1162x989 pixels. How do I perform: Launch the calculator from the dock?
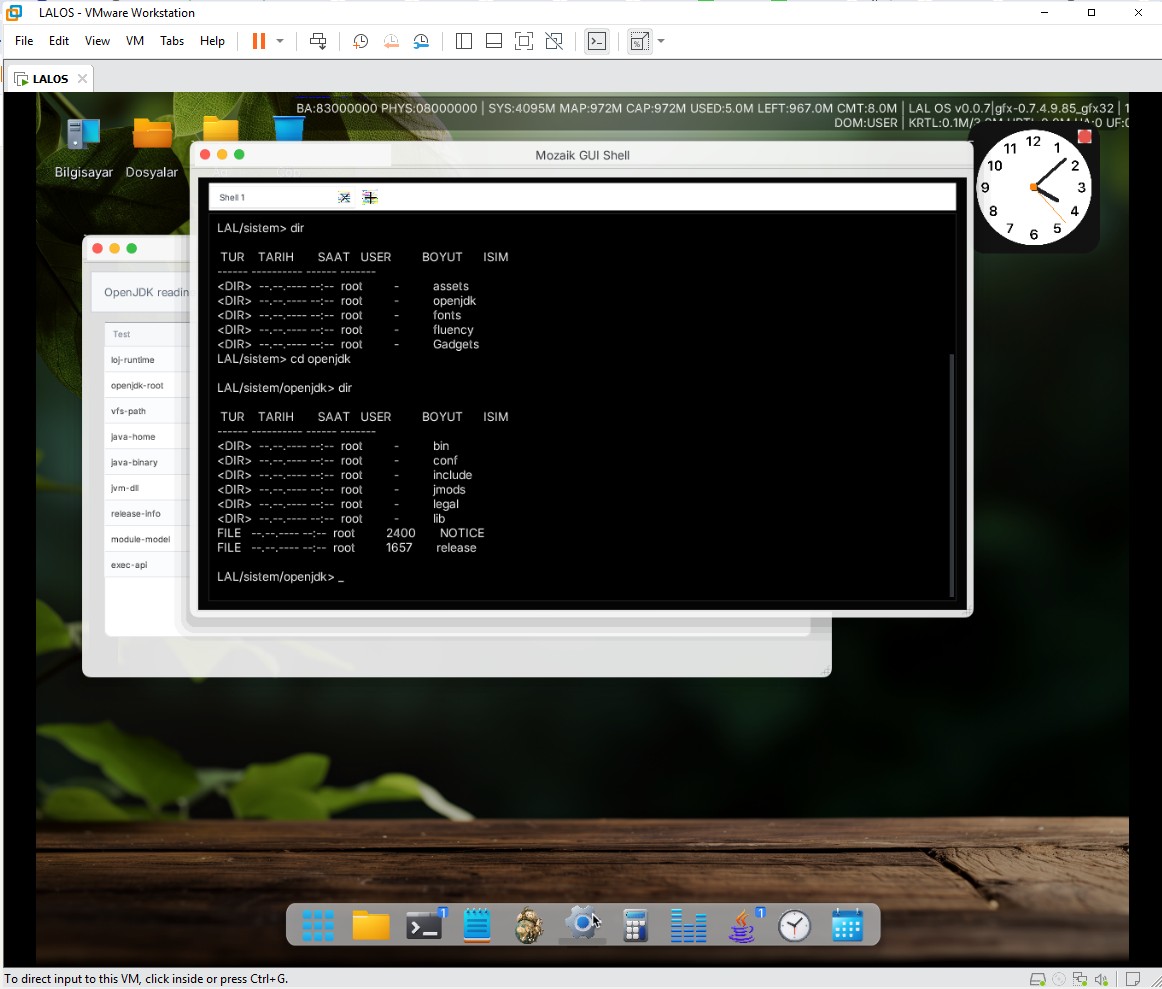point(635,925)
